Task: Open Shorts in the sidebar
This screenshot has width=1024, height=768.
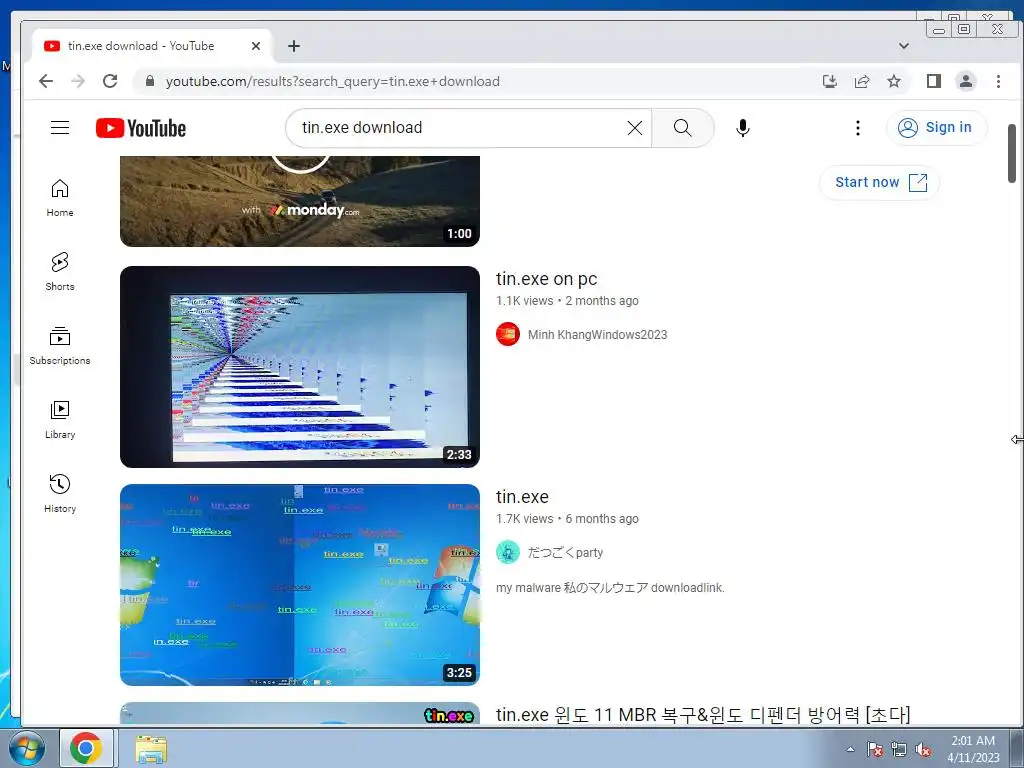Action: (x=60, y=272)
